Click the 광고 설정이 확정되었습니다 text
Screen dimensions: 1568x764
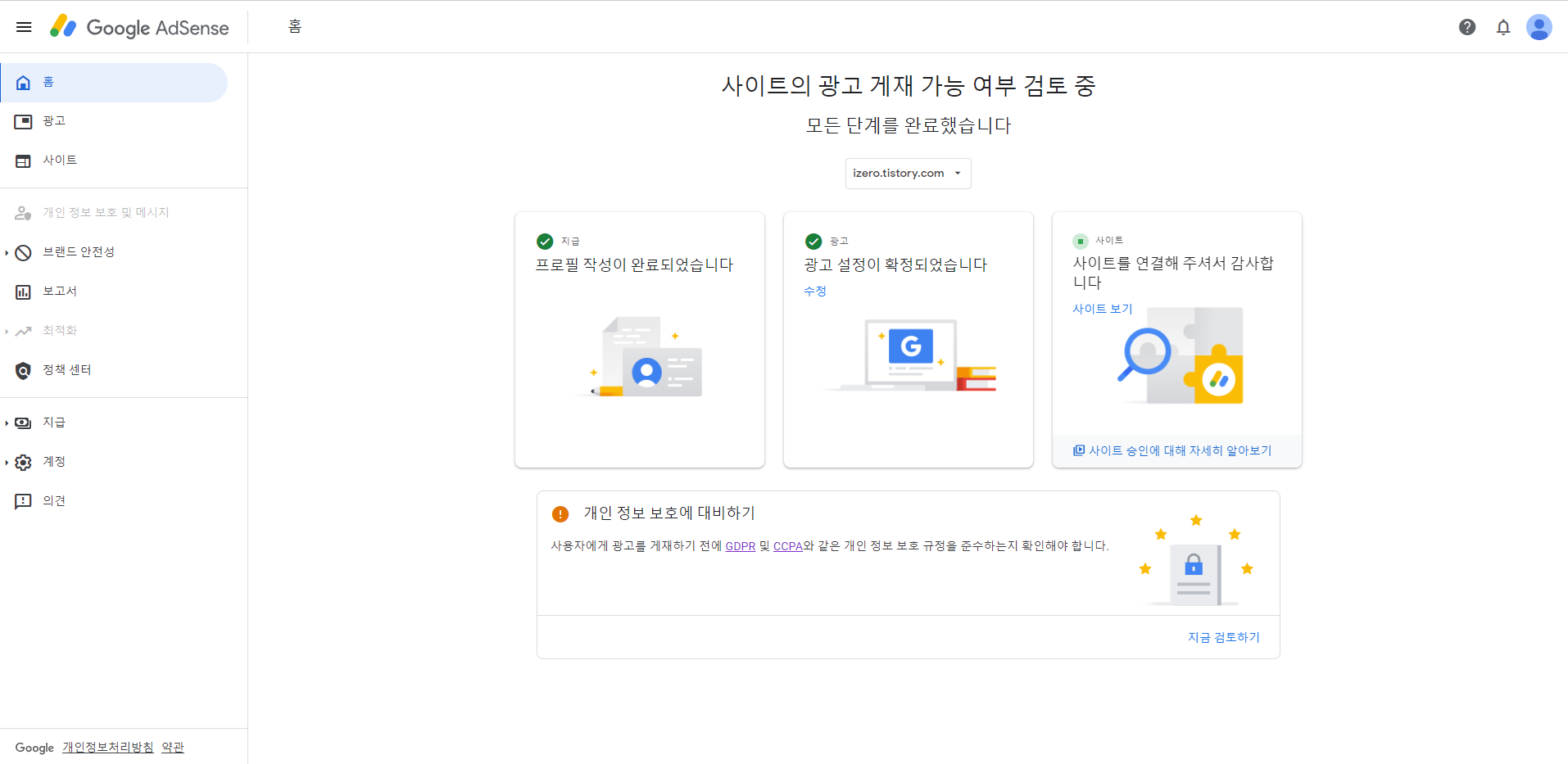pos(895,264)
